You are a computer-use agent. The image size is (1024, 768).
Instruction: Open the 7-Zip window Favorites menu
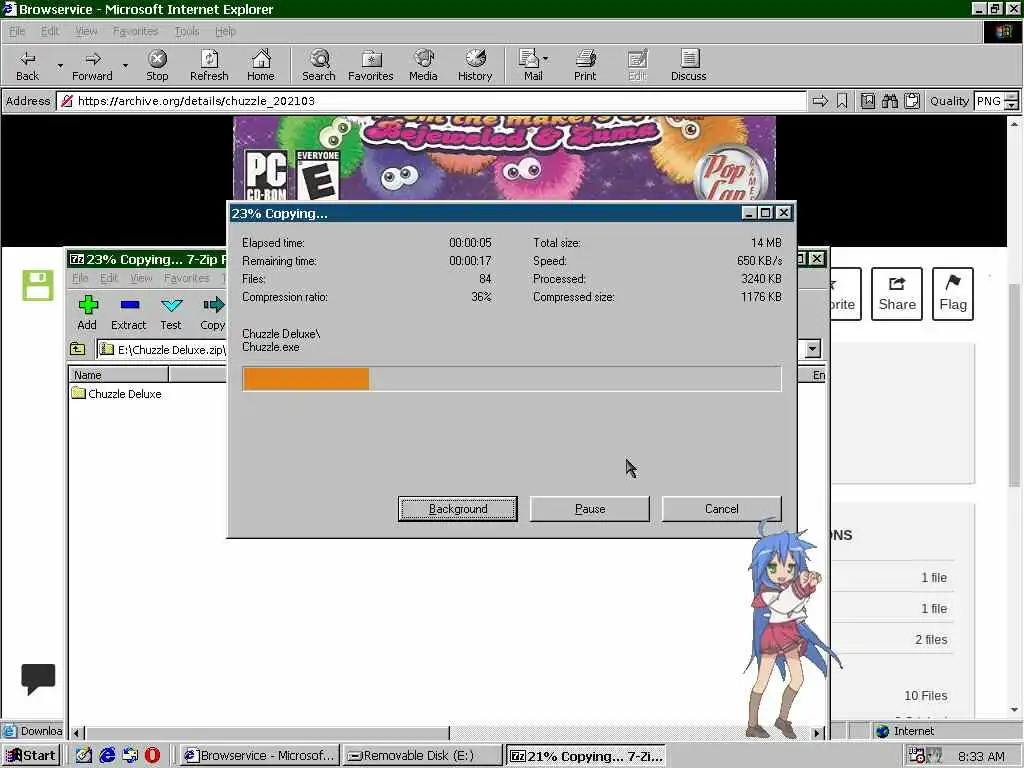(x=187, y=278)
